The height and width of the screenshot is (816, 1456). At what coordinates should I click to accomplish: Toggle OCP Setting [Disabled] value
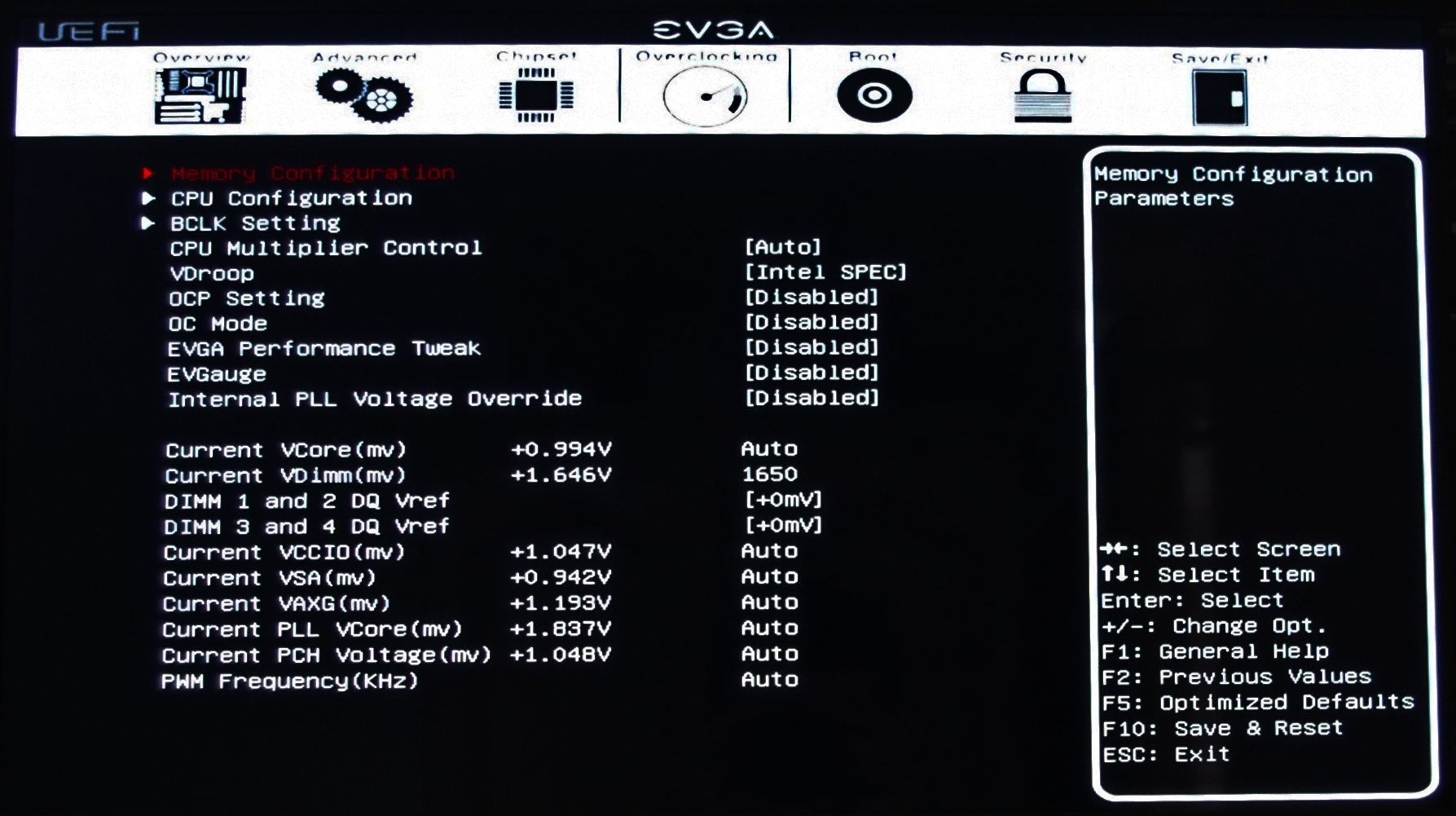tap(812, 298)
